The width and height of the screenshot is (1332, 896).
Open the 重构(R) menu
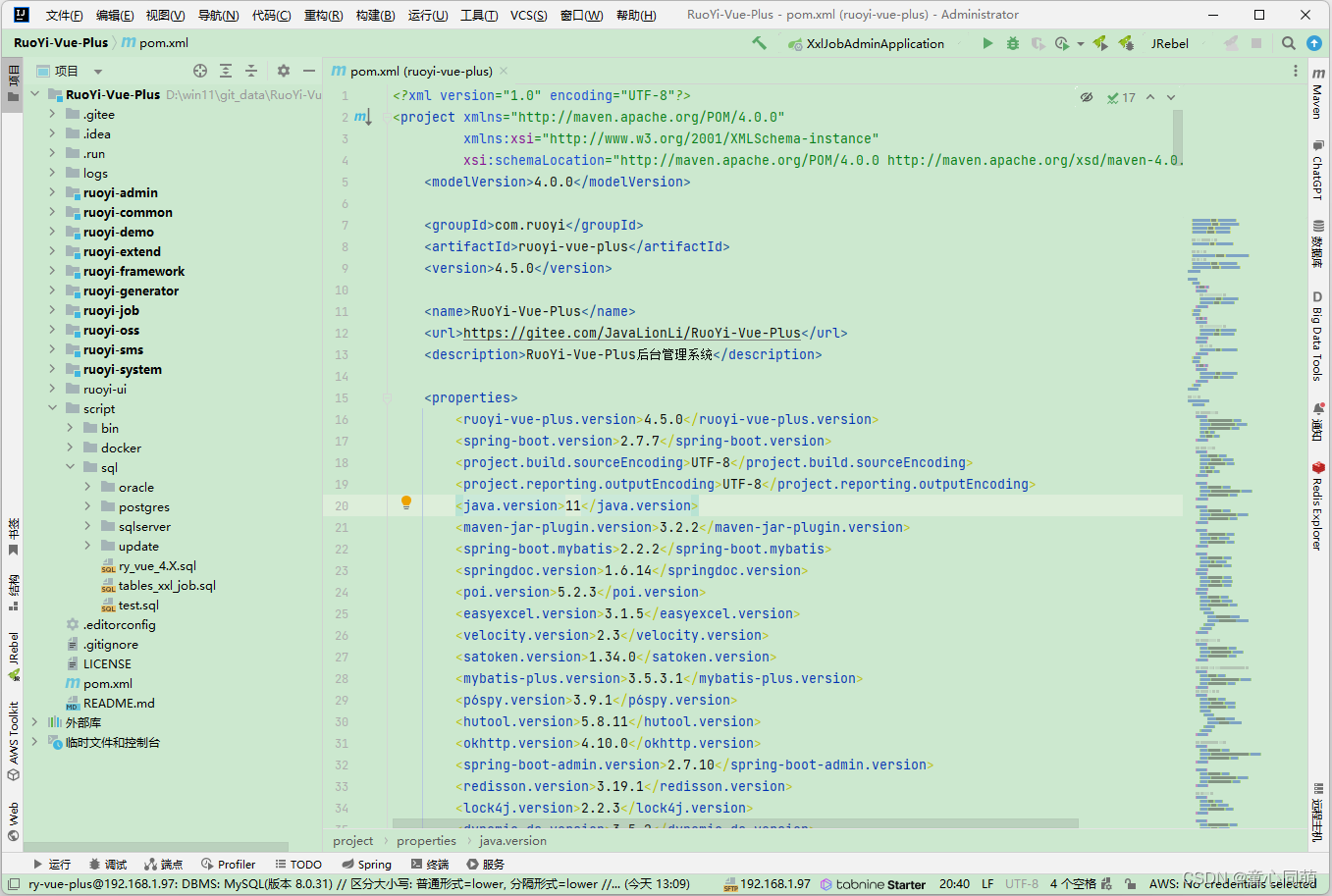[x=324, y=15]
